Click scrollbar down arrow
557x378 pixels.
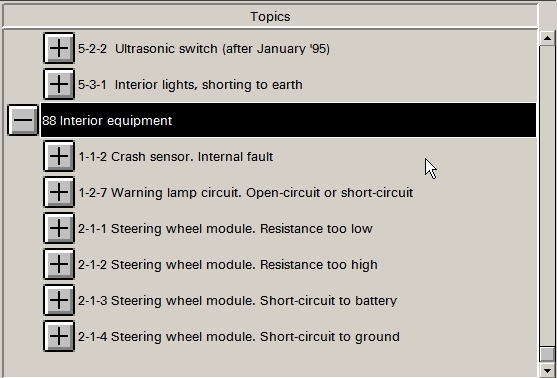(547, 371)
